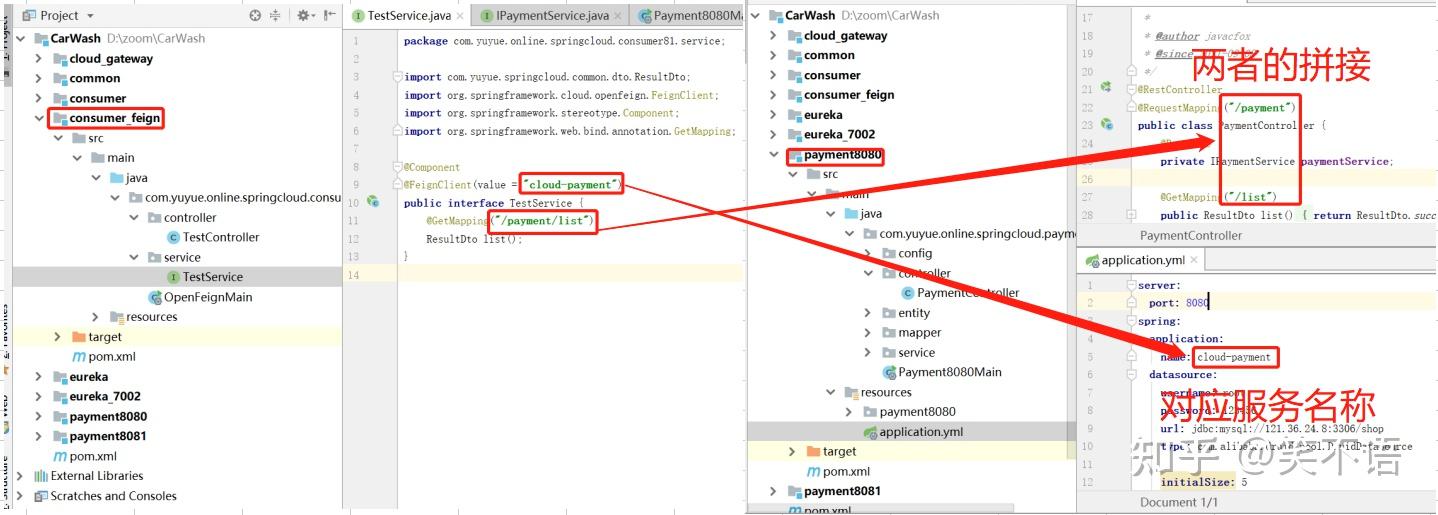Collapse payment8080 module in right project tree

(x=773, y=154)
